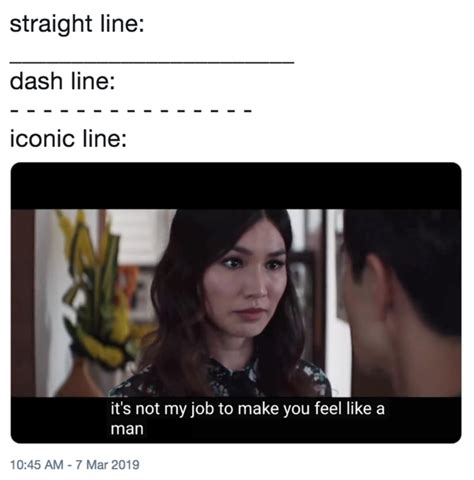Image resolution: width=474 pixels, height=480 pixels.
Task: Click the brown door frame in the image
Action: tap(23, 303)
